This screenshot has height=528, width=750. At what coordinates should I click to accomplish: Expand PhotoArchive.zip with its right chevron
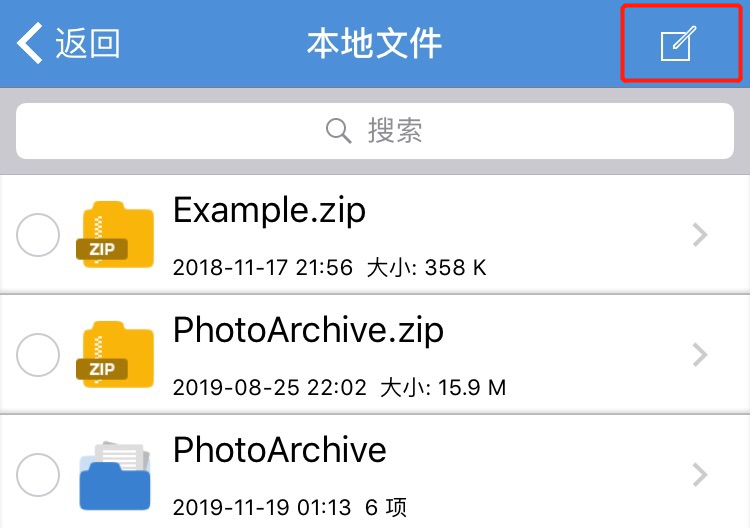point(700,355)
